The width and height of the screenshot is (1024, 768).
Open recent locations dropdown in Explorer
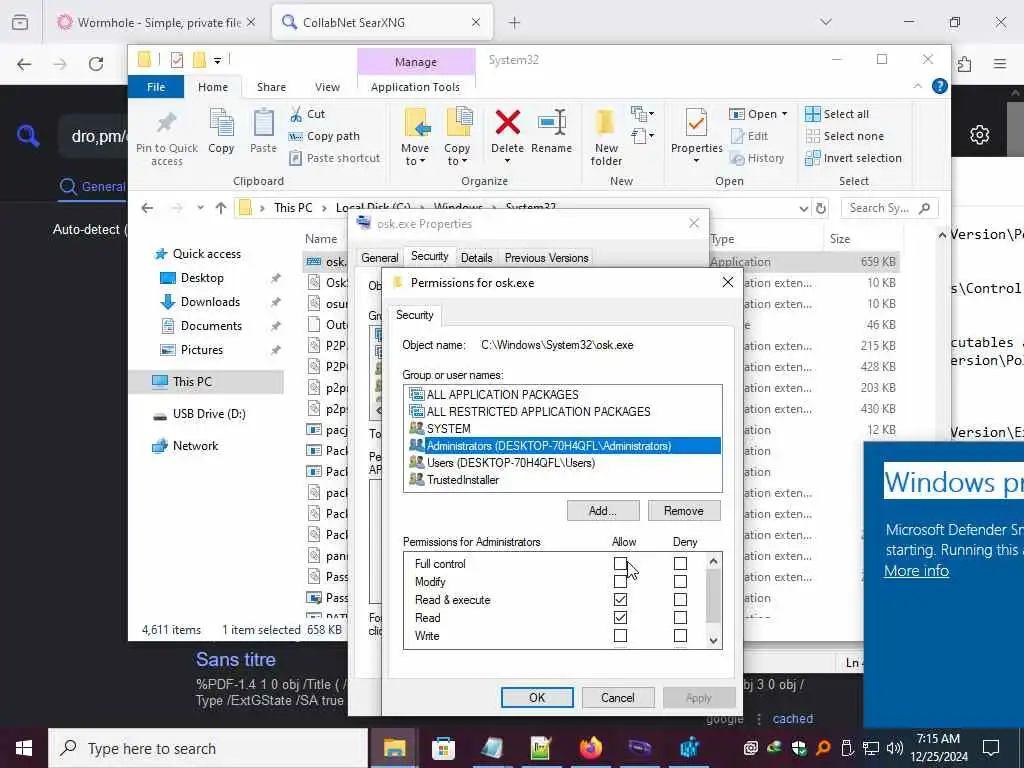pos(200,208)
